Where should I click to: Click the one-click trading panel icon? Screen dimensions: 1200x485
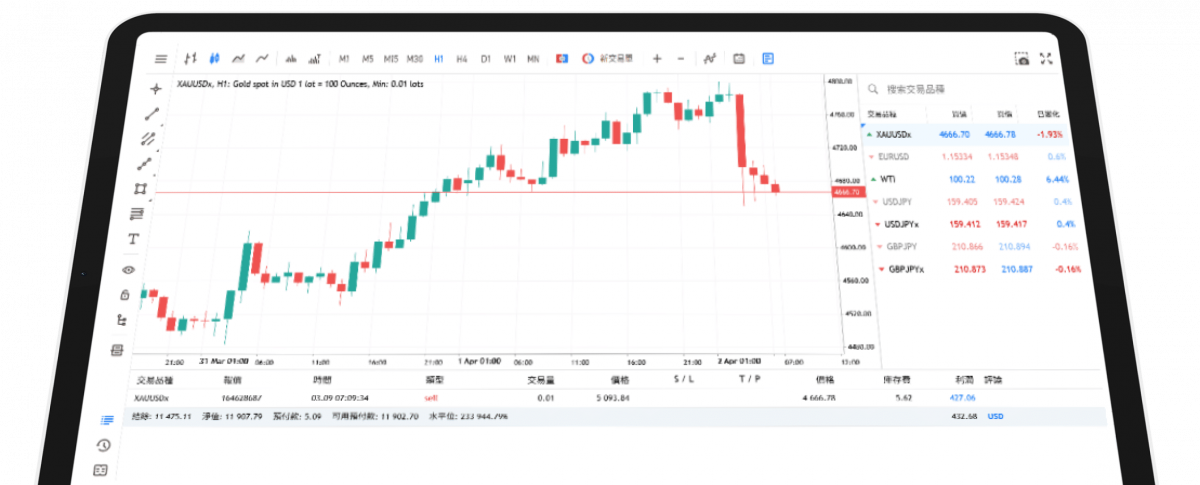(563, 59)
